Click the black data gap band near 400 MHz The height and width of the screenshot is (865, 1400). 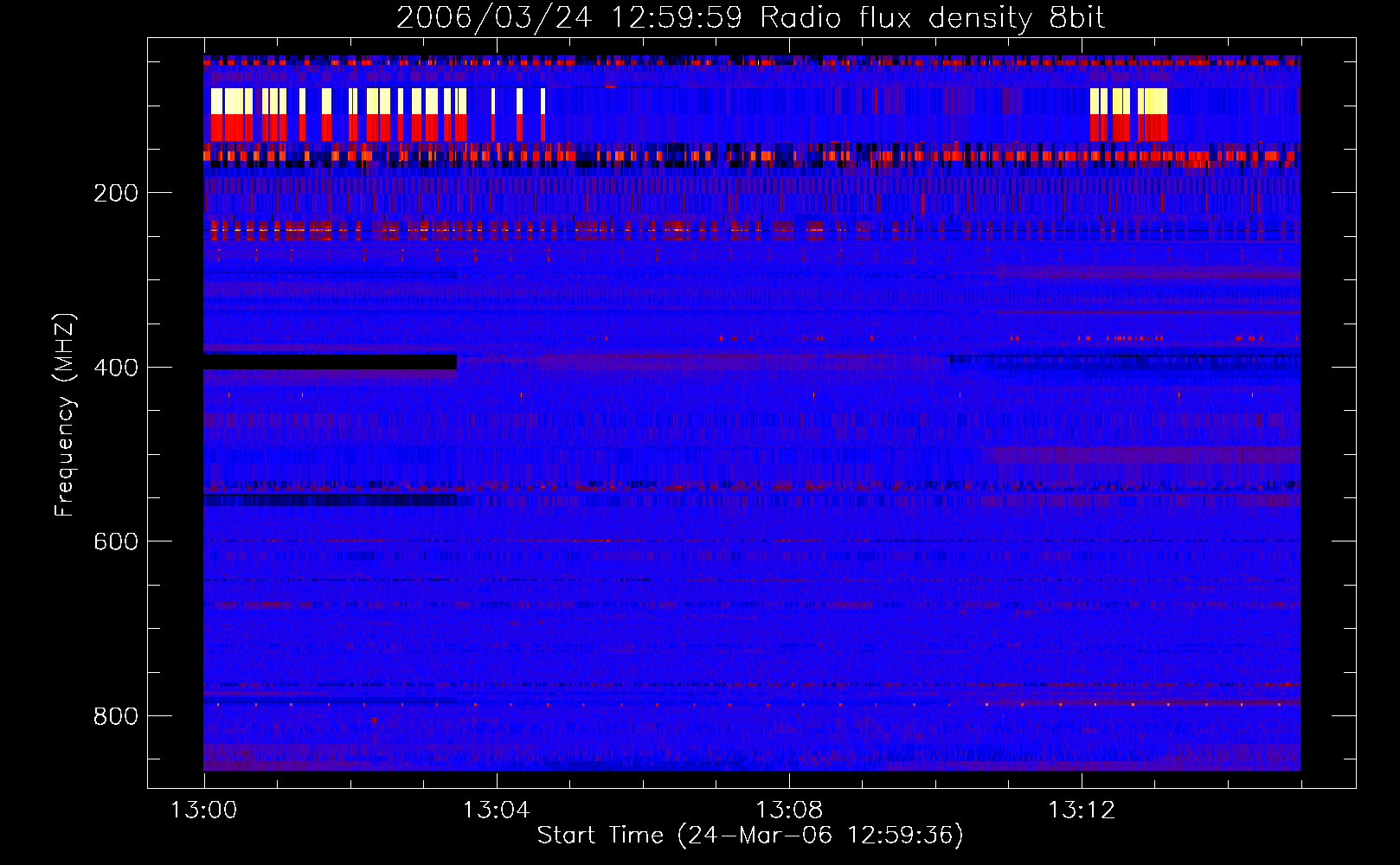[x=330, y=362]
